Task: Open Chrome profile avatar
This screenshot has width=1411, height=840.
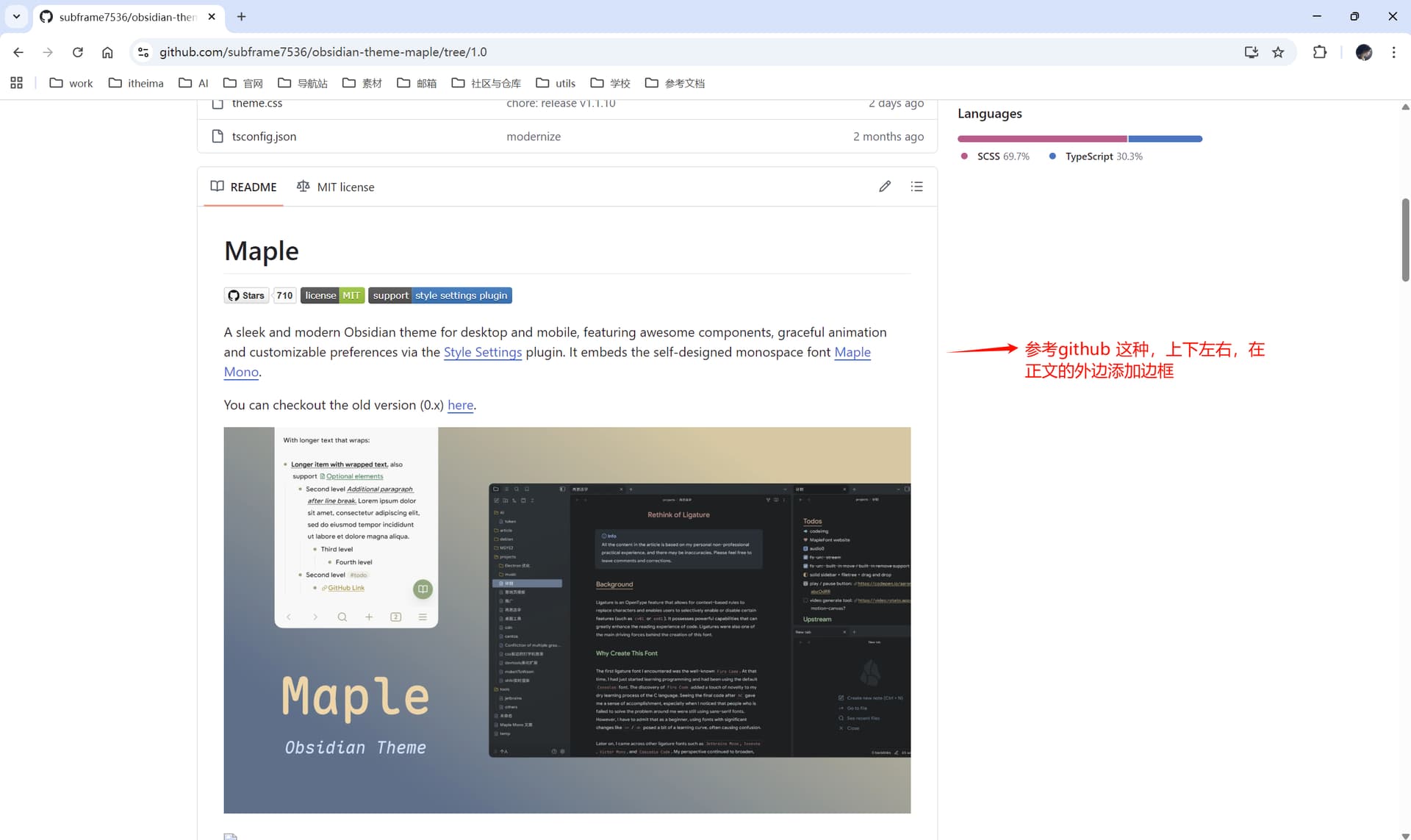Action: click(1363, 52)
